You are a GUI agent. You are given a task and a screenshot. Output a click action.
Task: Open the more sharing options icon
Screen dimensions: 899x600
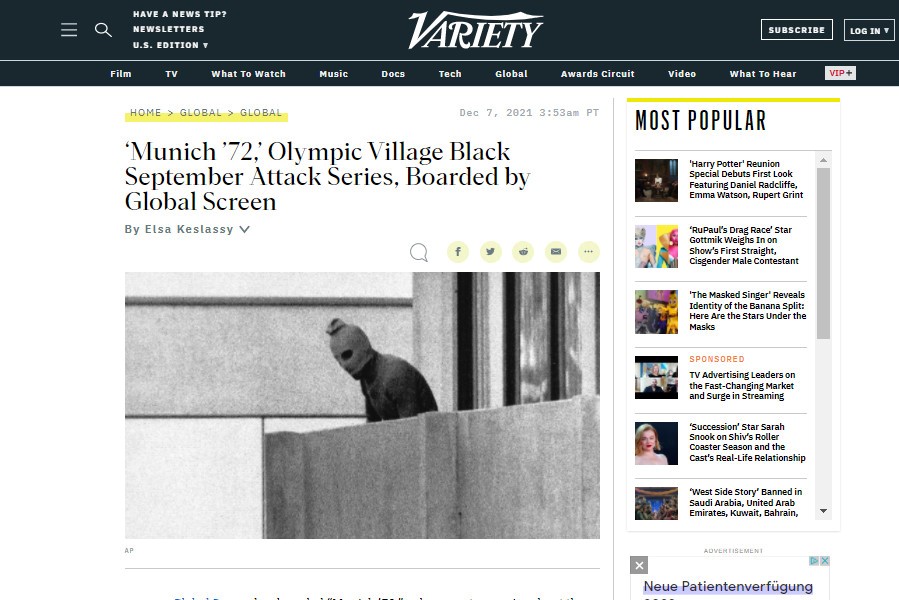click(x=588, y=252)
